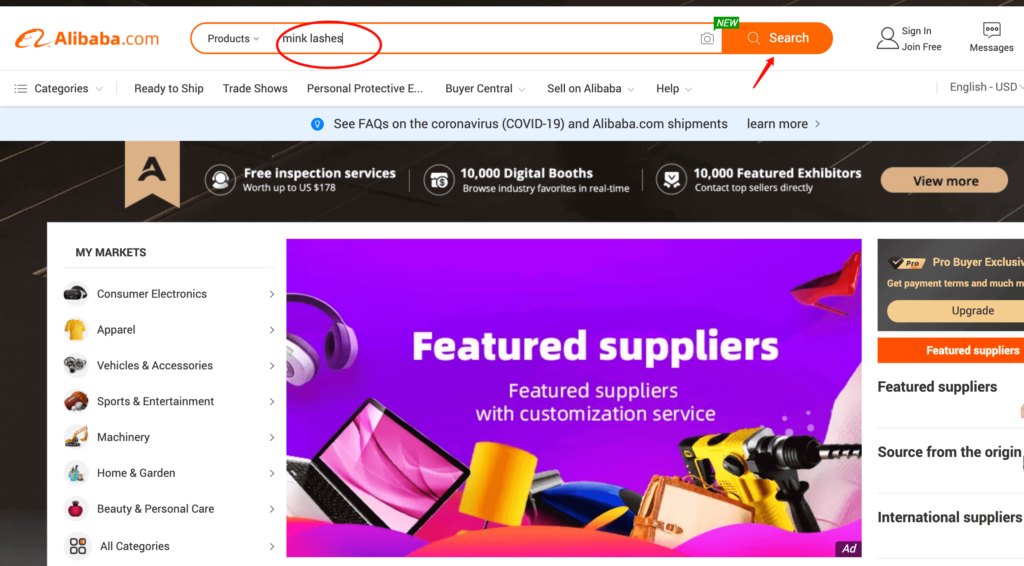Click the orange Search button
1024x566 pixels.
(x=777, y=38)
